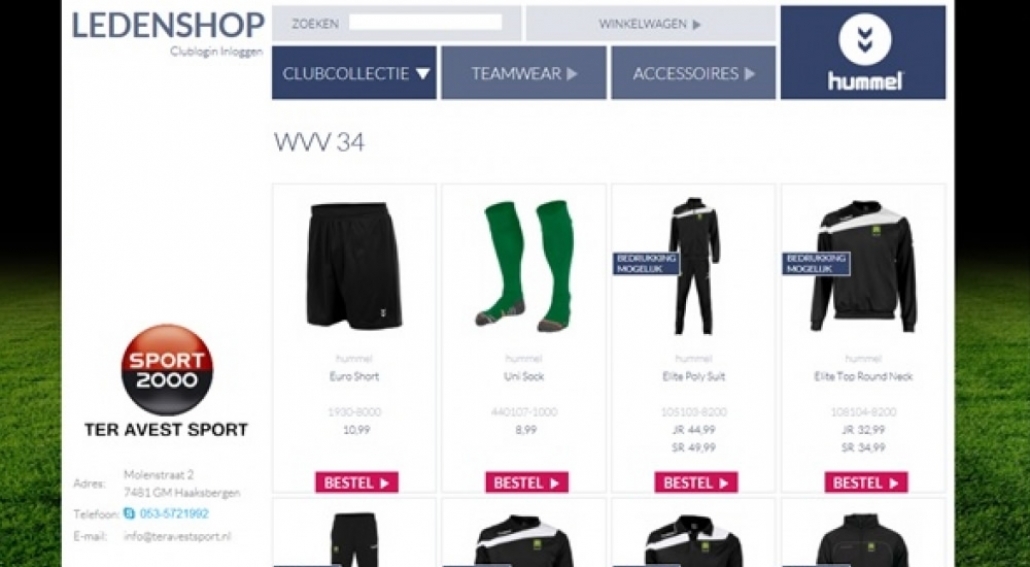Open the Clublogin Inloggen link
Image resolution: width=1030 pixels, height=567 pixels.
click(216, 51)
